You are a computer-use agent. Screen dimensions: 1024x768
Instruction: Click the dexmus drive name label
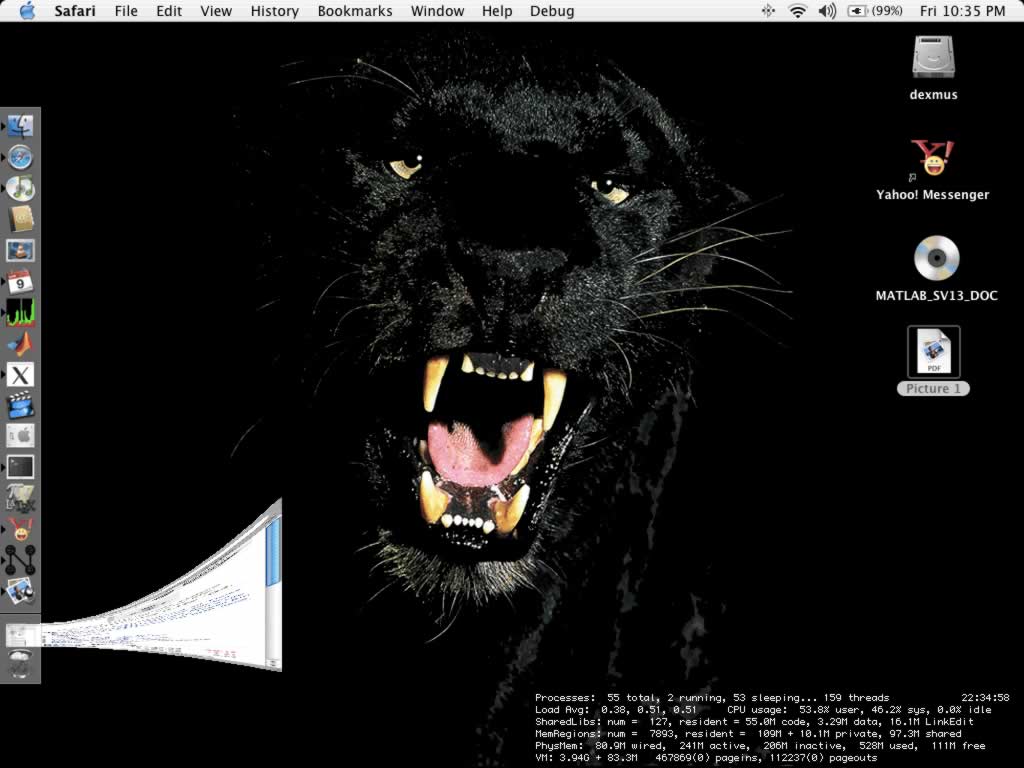pyautogui.click(x=933, y=95)
